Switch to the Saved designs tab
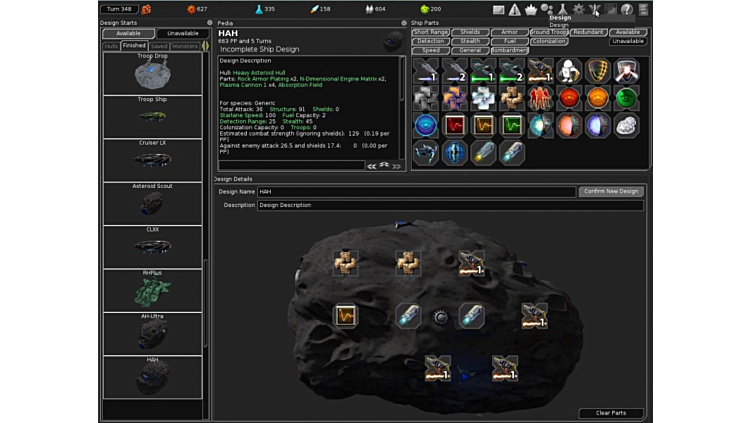Screen dimensions: 752x423 point(159,46)
